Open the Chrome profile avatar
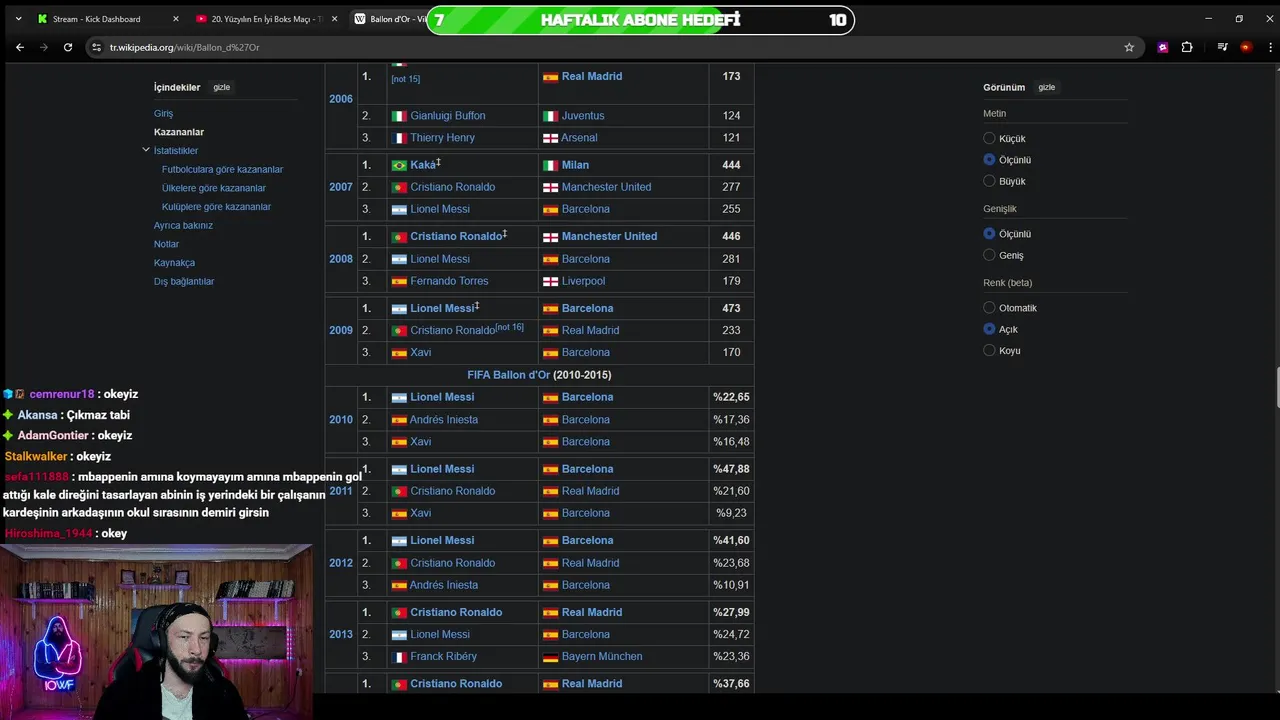This screenshot has width=1280, height=720. pos(1245,47)
